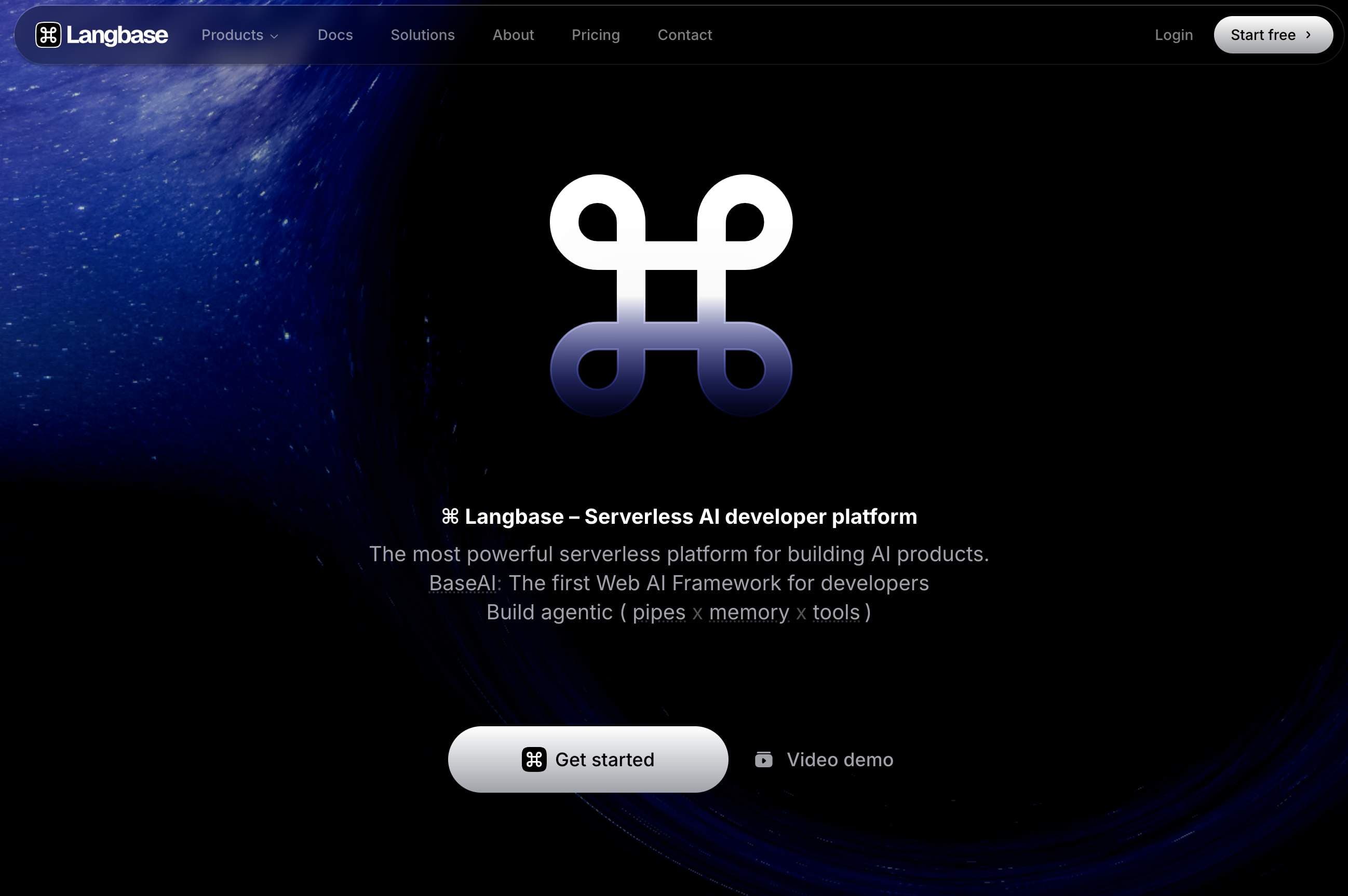
Task: Click the chevron next to Products
Action: [x=274, y=36]
